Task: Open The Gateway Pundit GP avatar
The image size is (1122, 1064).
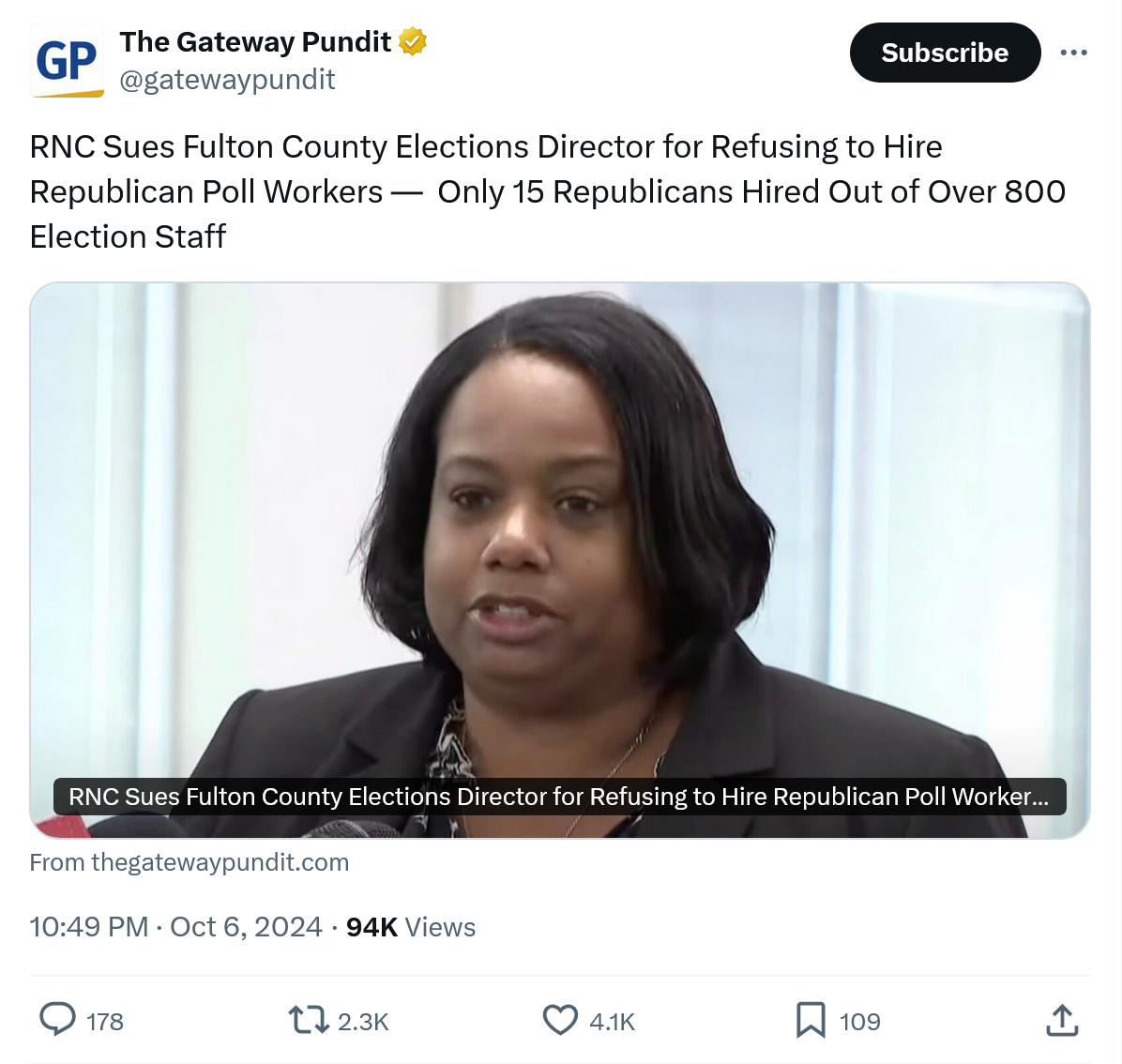Action: [67, 60]
